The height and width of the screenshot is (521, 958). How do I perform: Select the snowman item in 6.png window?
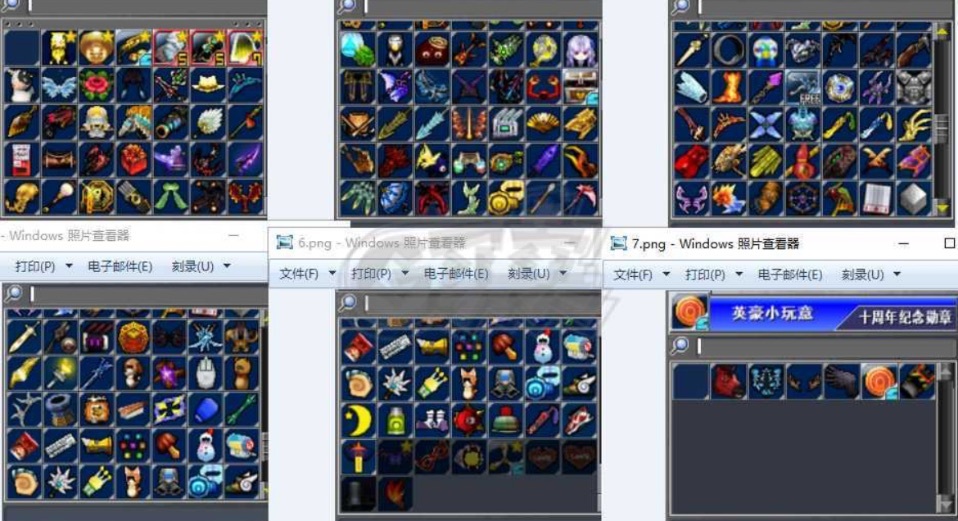[x=543, y=346]
